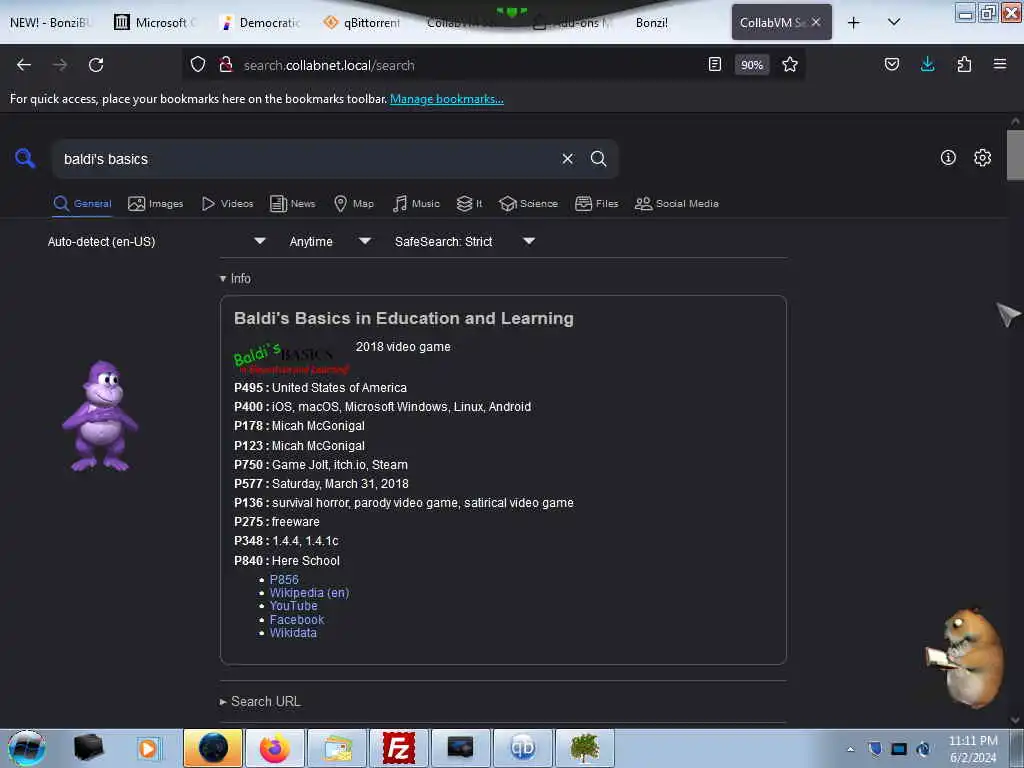The width and height of the screenshot is (1024, 768).
Task: Open media player icon in taskbar
Action: [x=148, y=748]
